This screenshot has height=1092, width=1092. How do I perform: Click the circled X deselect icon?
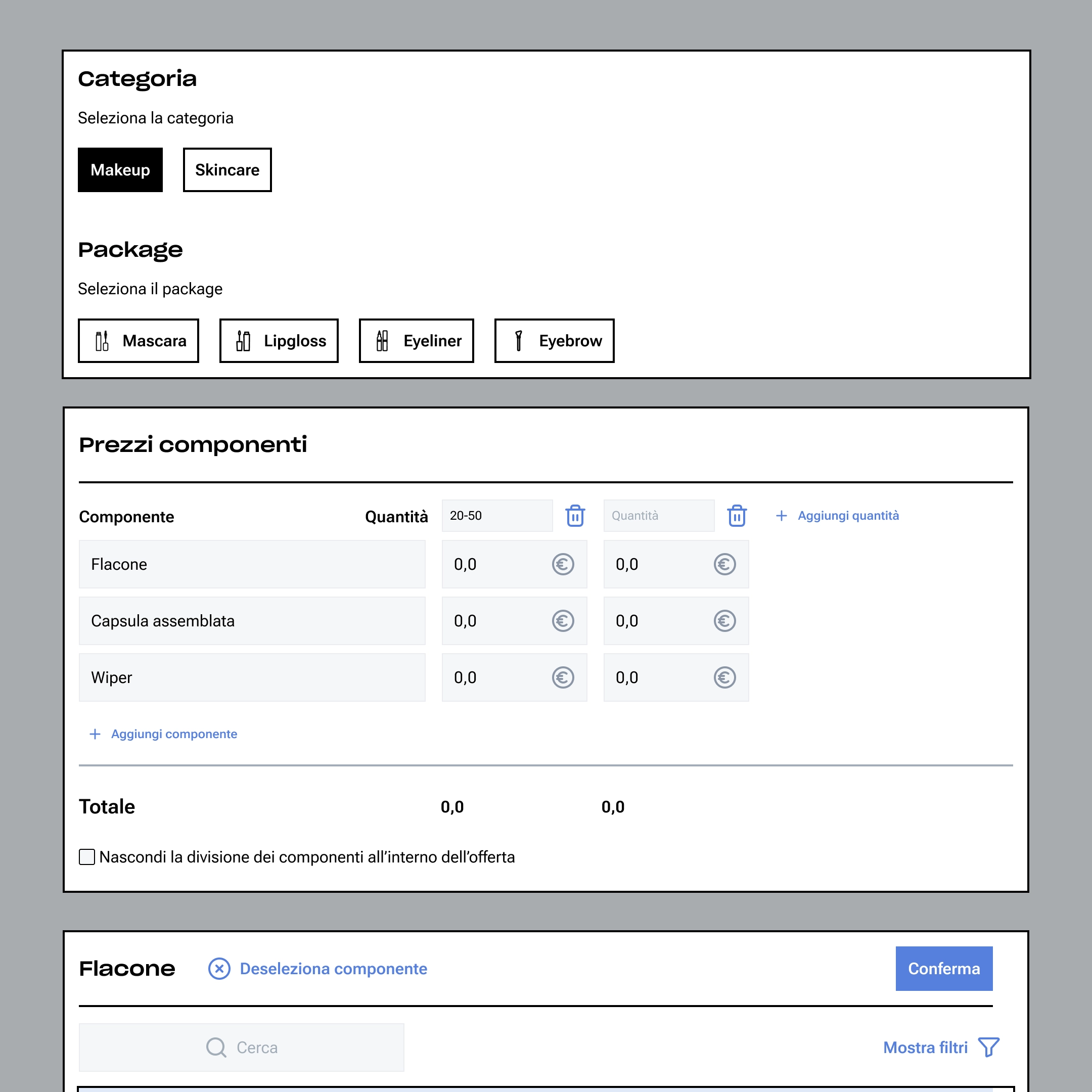[x=219, y=968]
